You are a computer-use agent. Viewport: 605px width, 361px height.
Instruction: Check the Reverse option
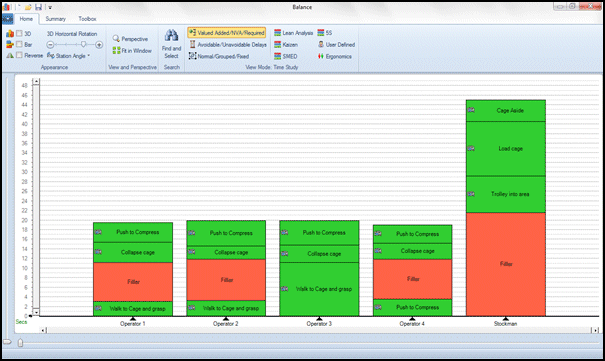click(19, 55)
